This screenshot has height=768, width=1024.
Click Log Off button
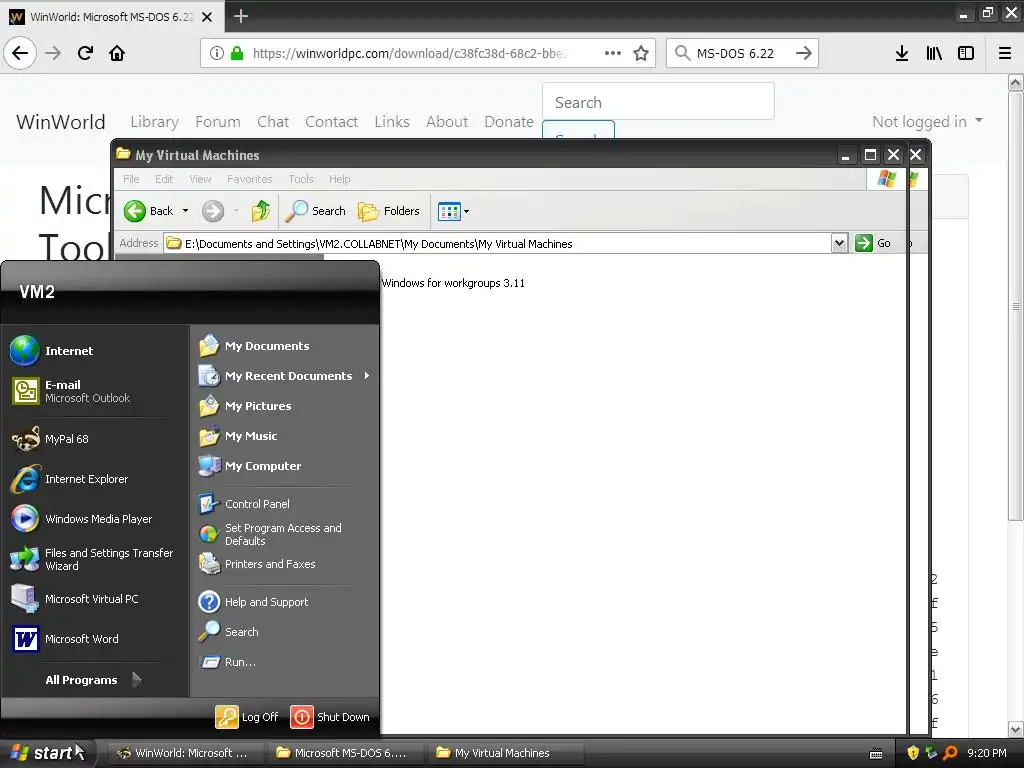tap(247, 716)
